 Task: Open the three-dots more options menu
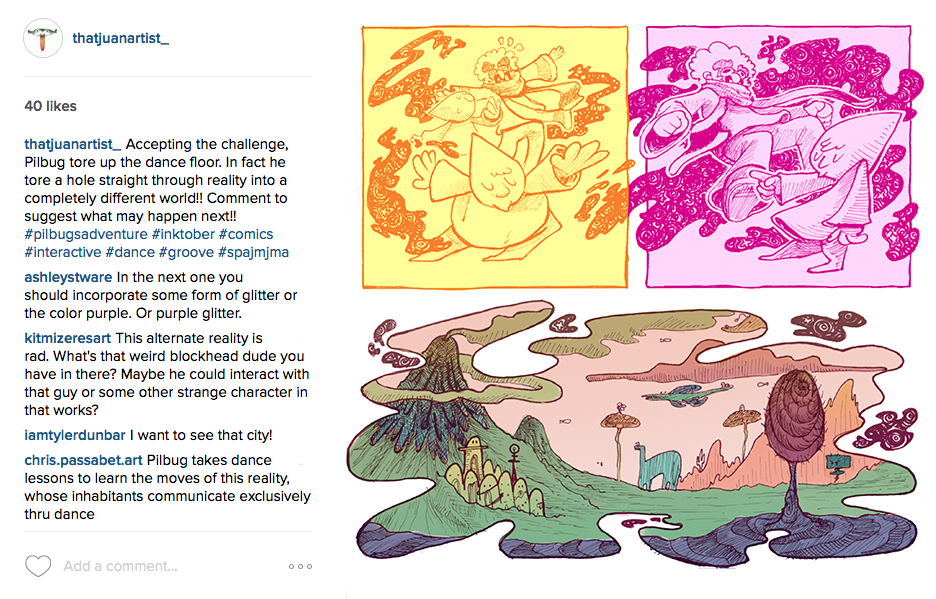(300, 566)
